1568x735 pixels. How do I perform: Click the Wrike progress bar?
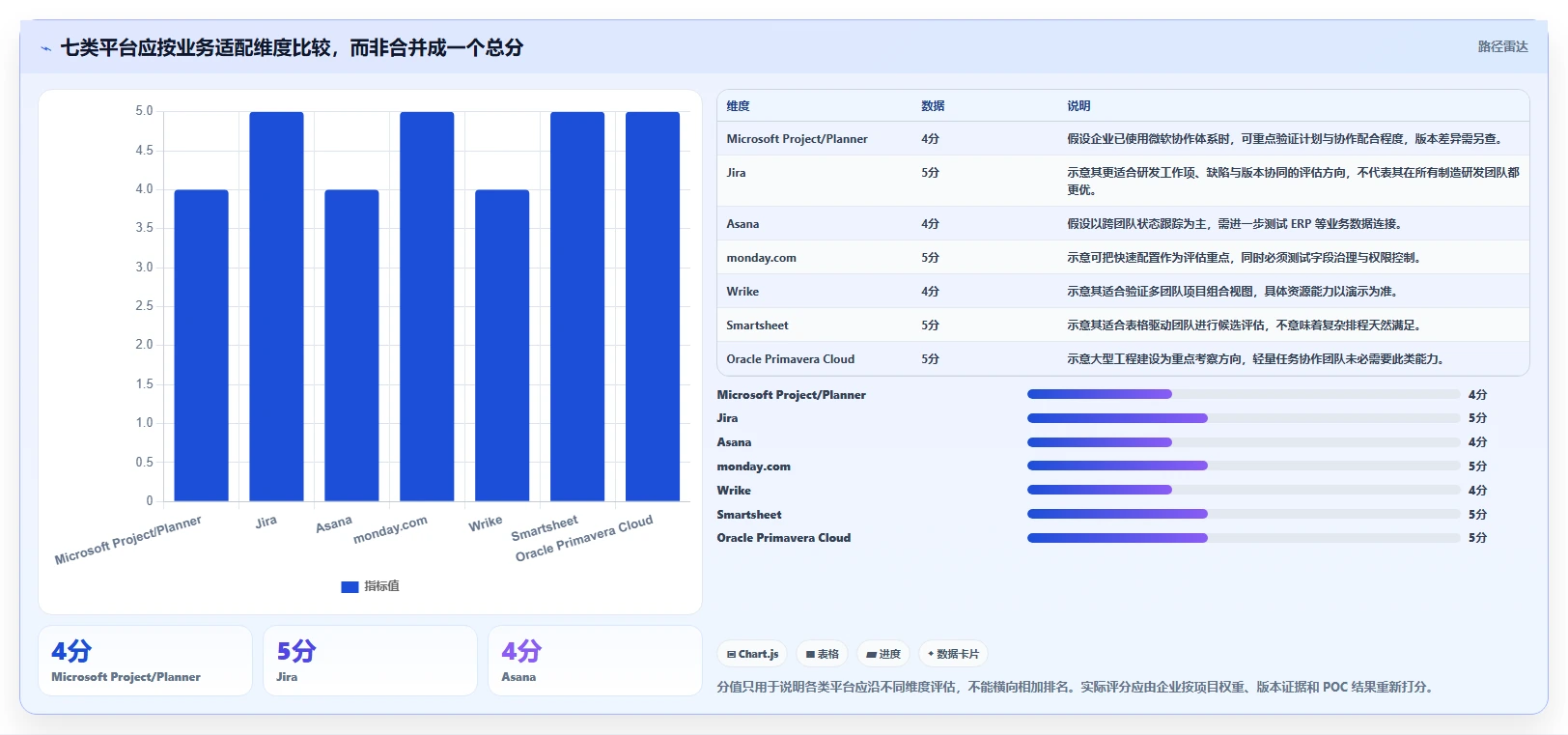[1244, 490]
